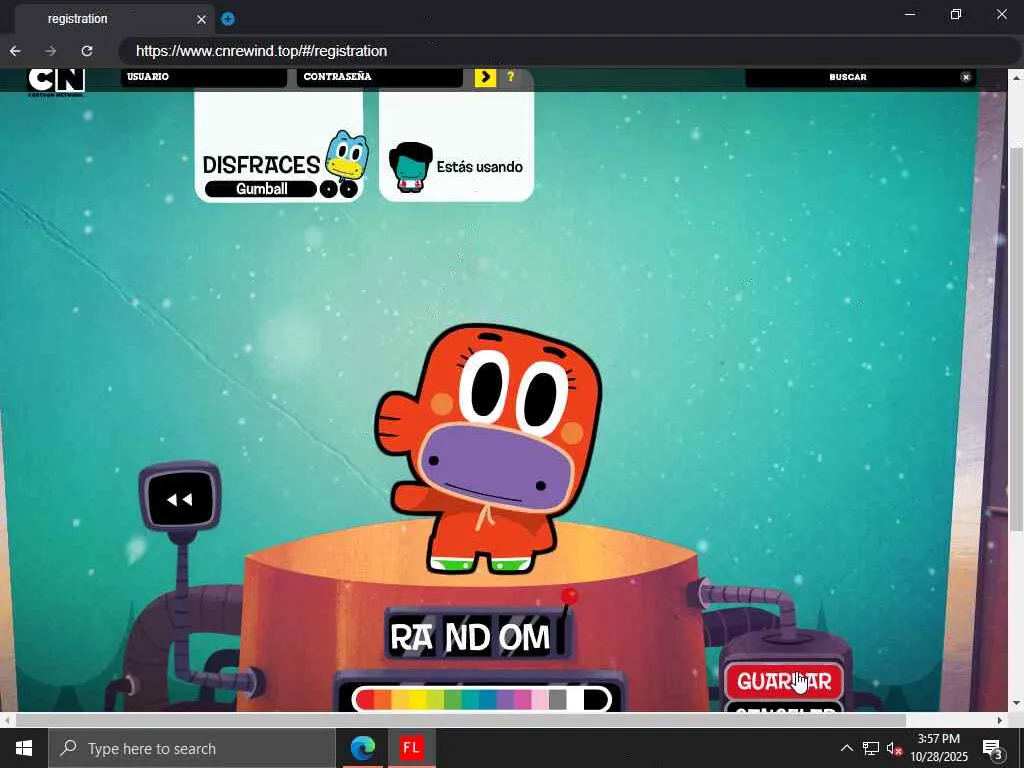Click the taskbar search box

[192, 748]
